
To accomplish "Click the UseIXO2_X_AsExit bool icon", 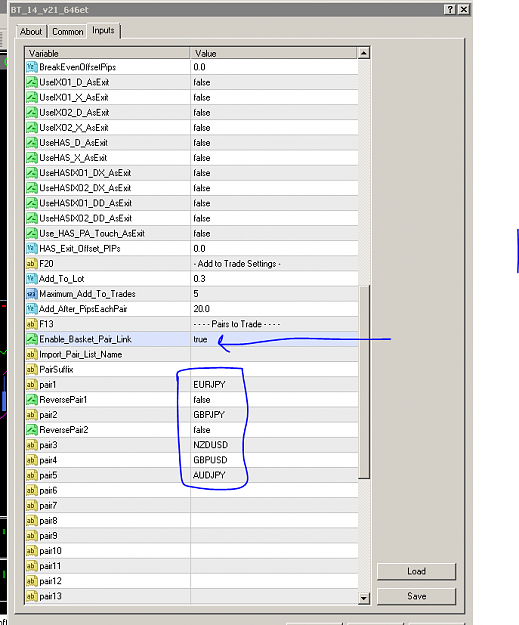I will point(31,128).
